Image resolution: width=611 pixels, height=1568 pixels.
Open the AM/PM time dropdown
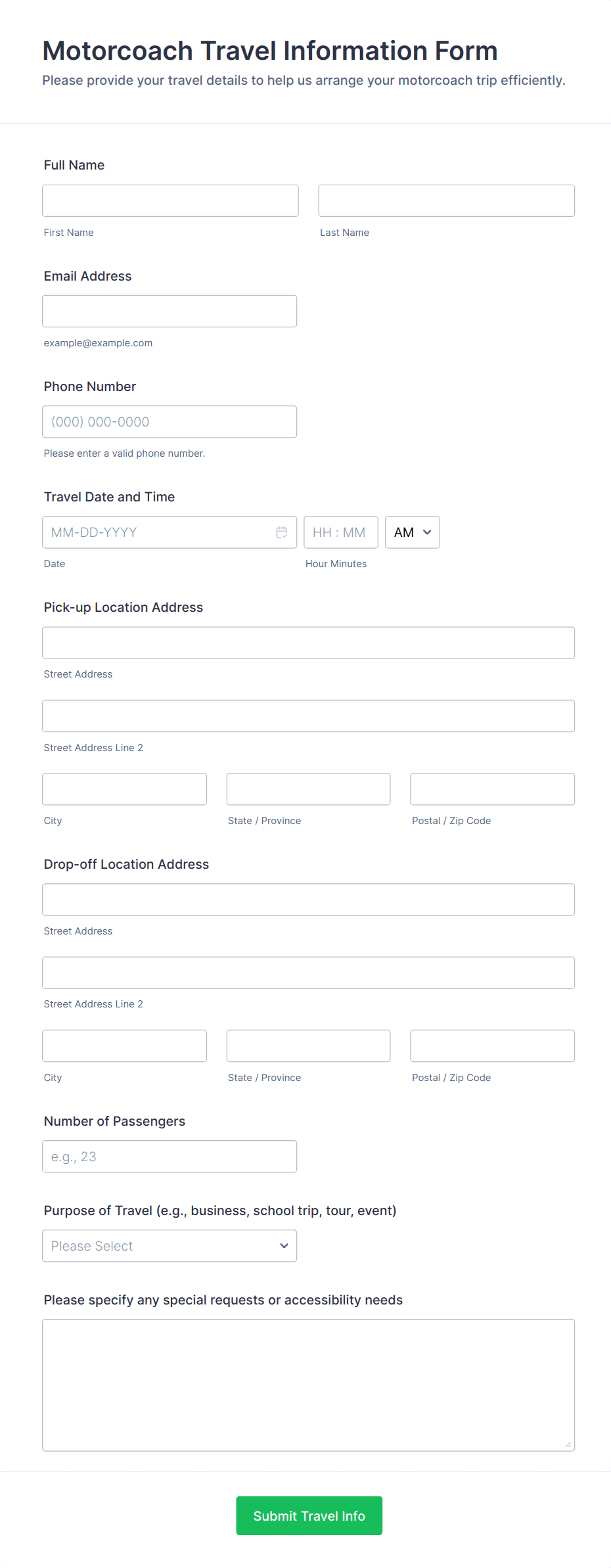click(x=412, y=532)
